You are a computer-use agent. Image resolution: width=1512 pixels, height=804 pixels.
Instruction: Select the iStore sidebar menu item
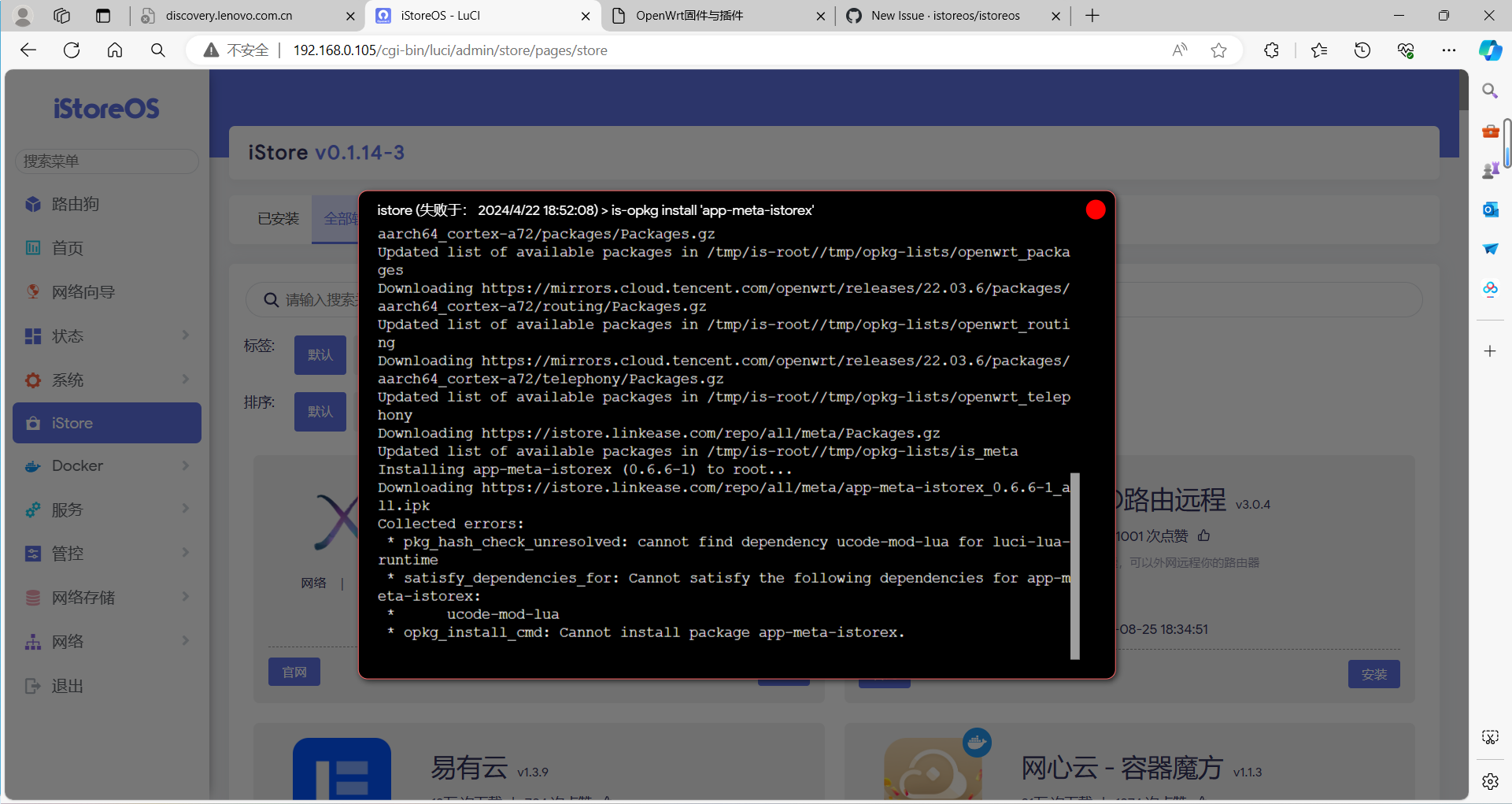[x=107, y=424]
